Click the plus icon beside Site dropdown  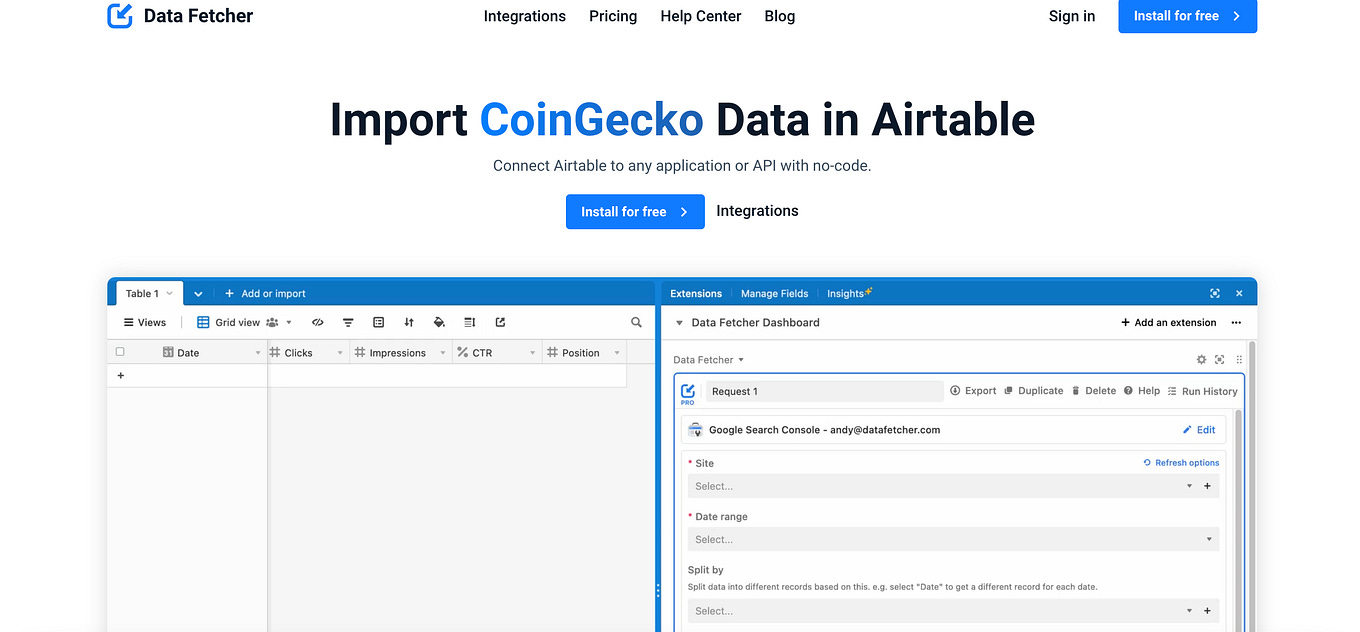coord(1208,486)
